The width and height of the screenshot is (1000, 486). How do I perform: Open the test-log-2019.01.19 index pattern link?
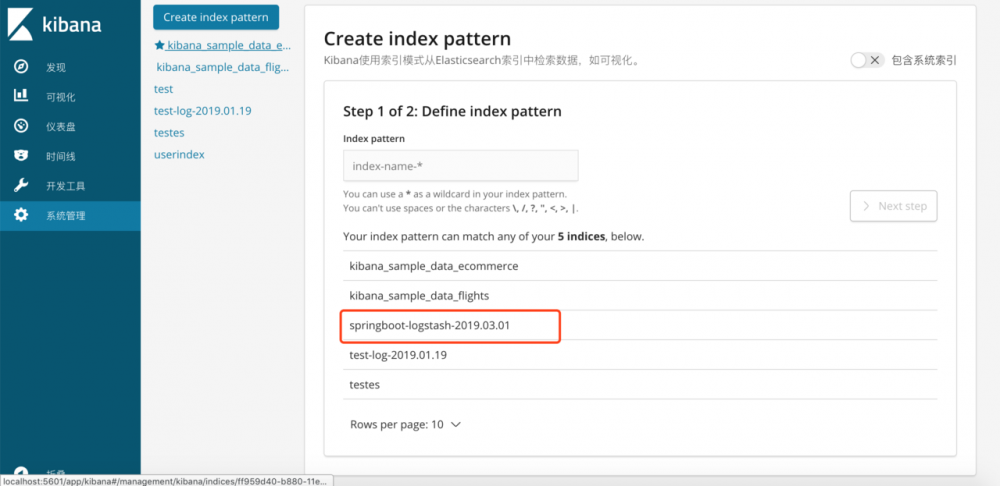click(202, 111)
